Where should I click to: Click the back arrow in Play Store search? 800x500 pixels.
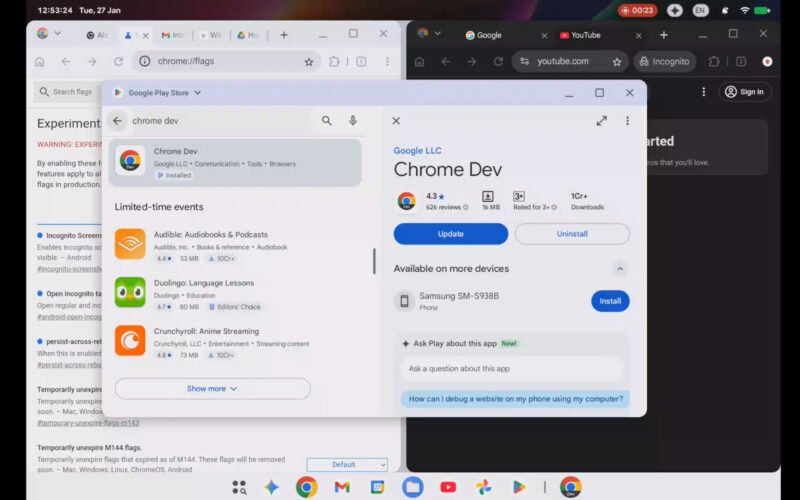coord(117,121)
